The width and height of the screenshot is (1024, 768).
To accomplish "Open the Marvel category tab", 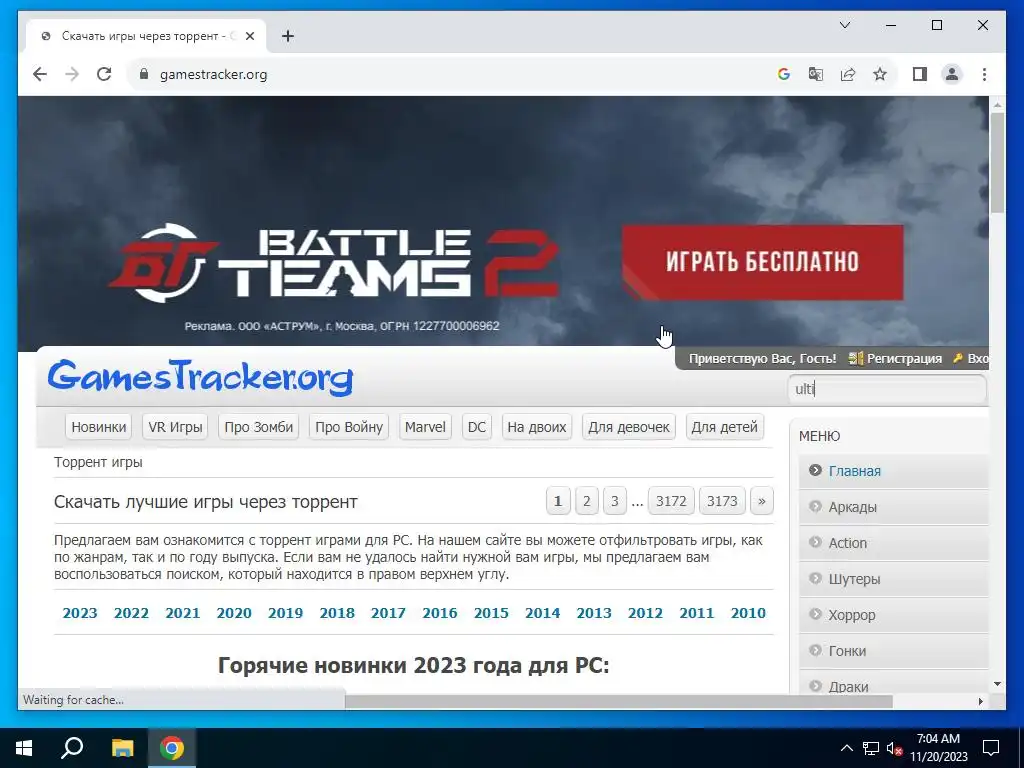I will (425, 427).
